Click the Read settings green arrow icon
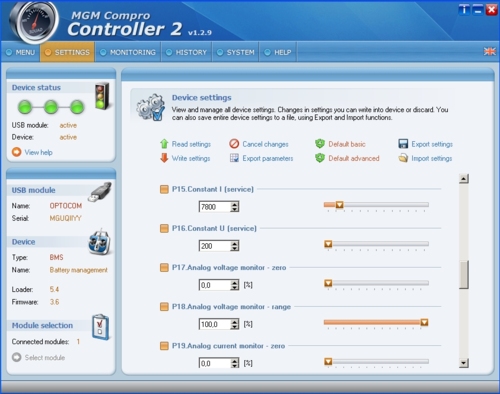The image size is (500, 394). point(164,144)
